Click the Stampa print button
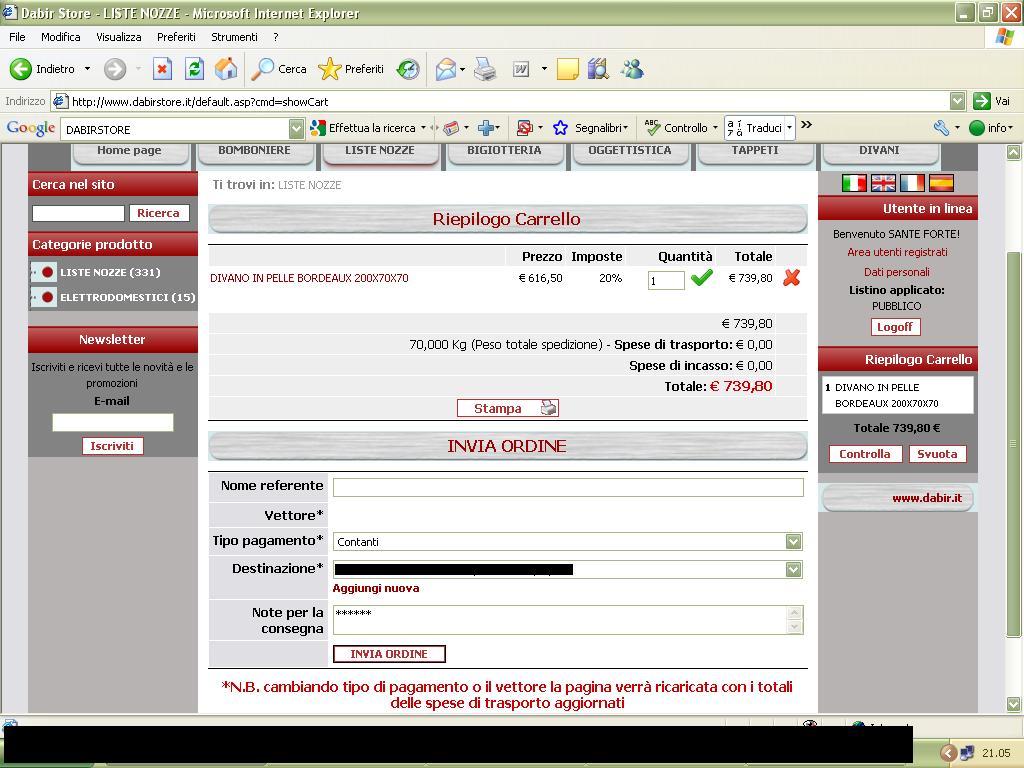The width and height of the screenshot is (1024, 768). 507,408
